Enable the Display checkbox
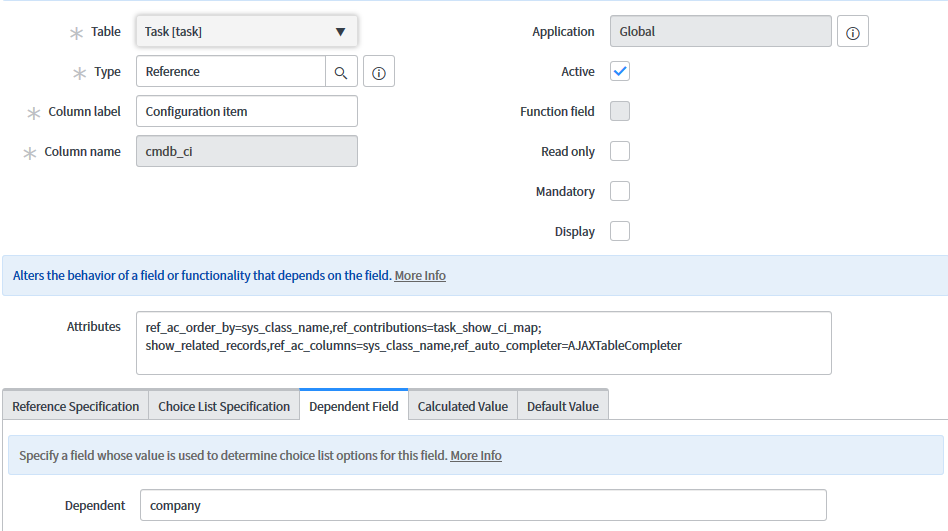Screen dimensions: 948x531 click(620, 231)
